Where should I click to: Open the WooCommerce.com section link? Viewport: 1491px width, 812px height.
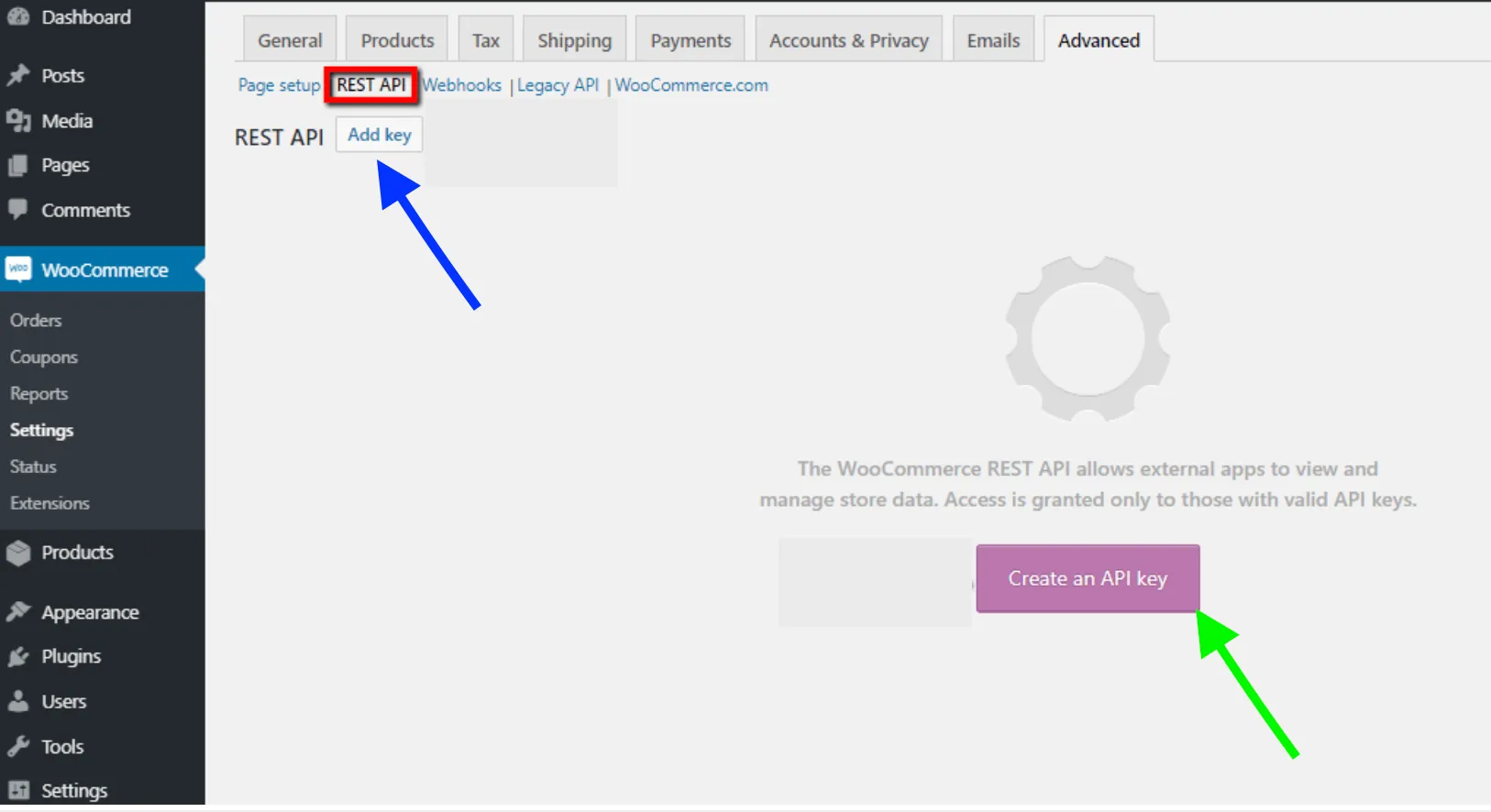691,84
